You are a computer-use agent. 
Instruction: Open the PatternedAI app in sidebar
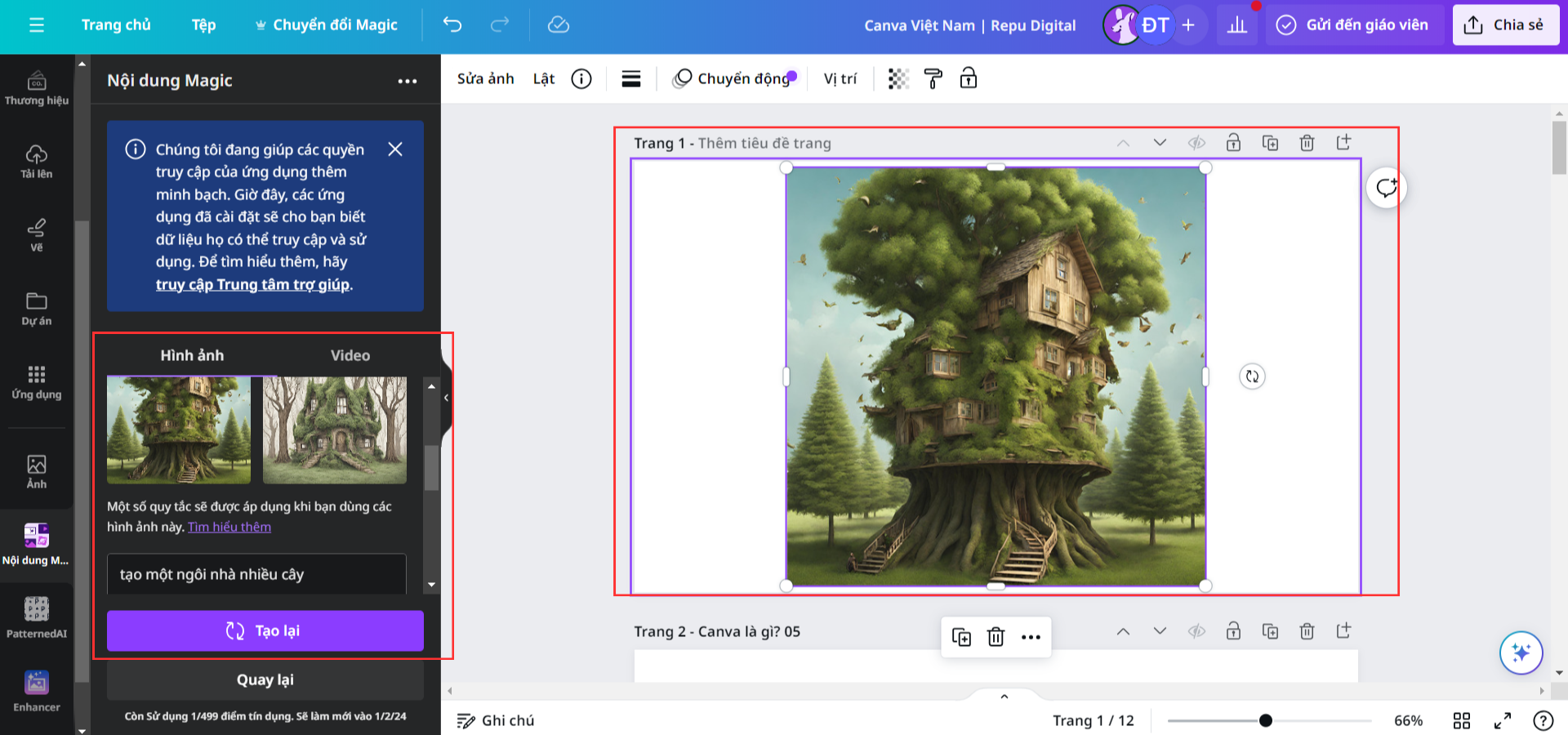coord(37,617)
